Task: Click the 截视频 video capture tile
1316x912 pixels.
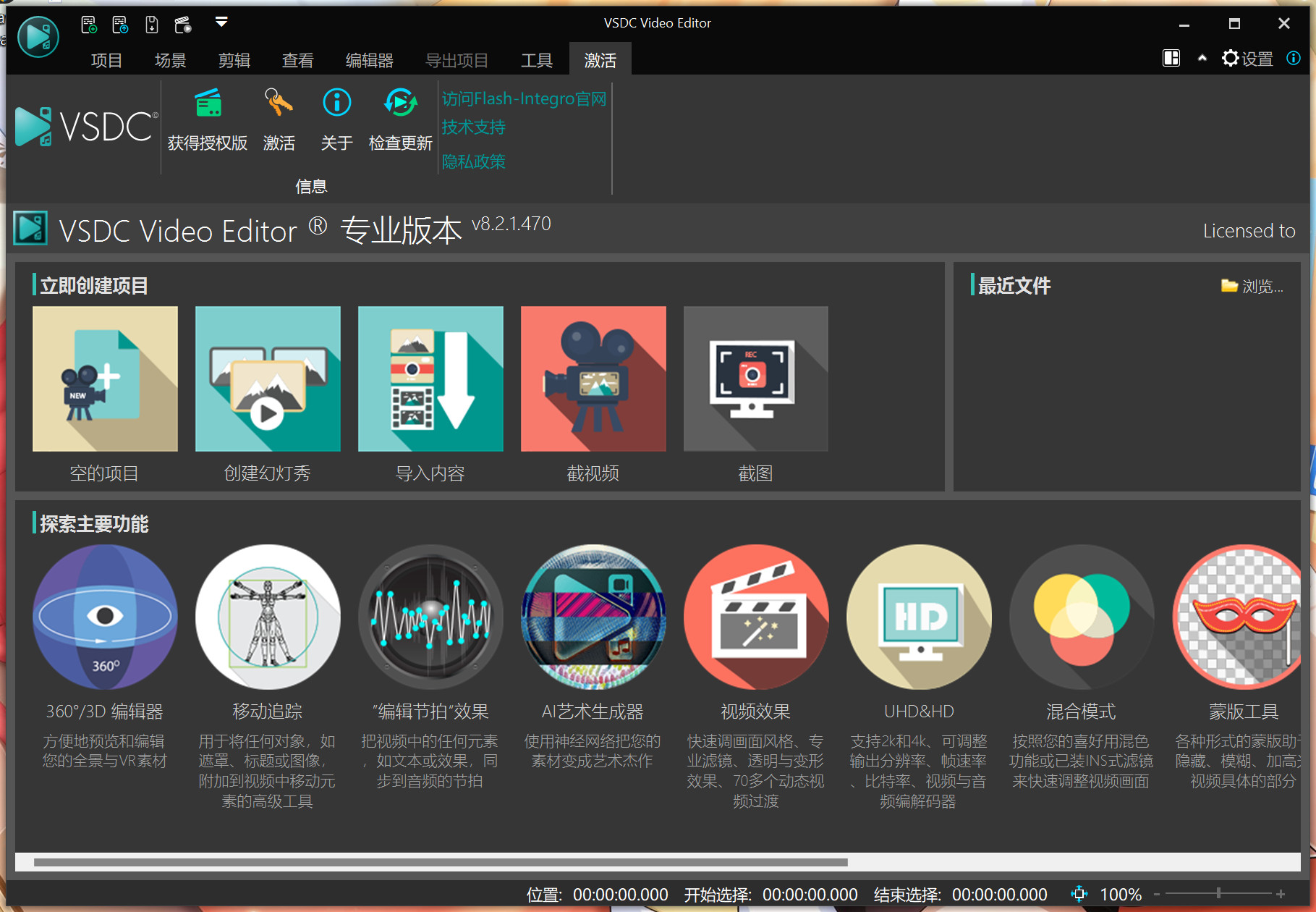Action: (593, 379)
